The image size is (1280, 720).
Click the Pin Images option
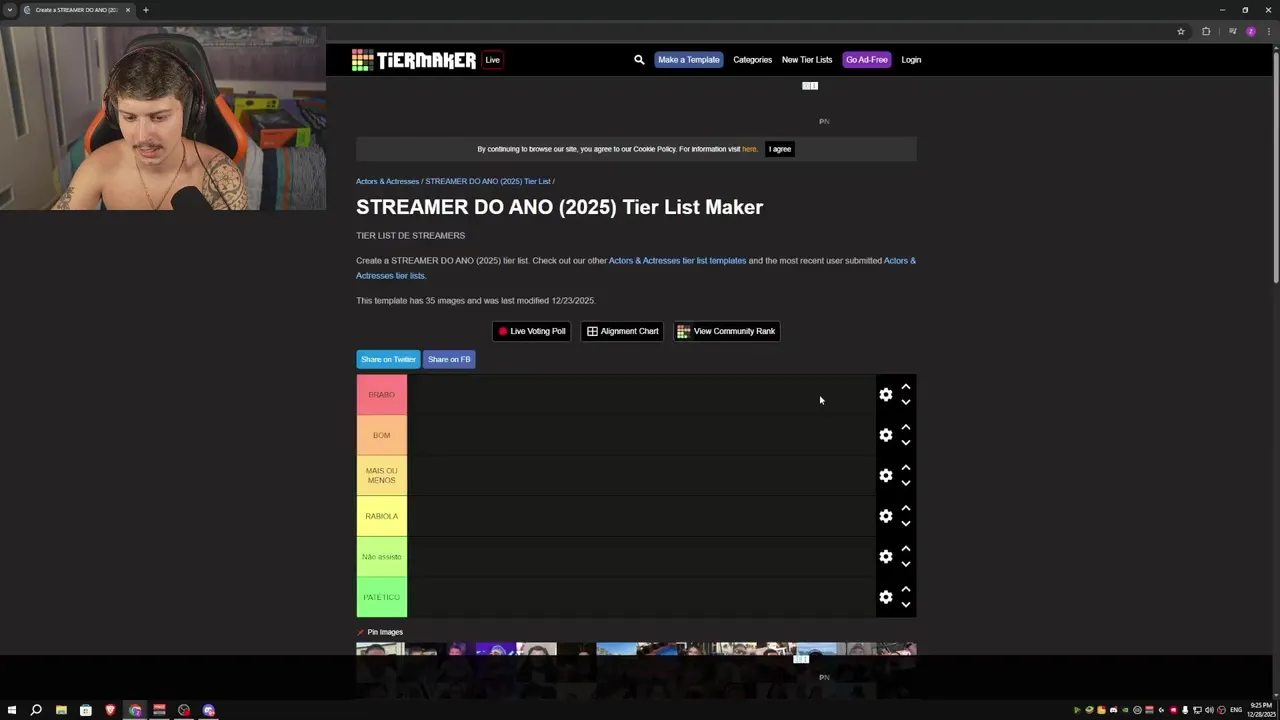pyautogui.click(x=380, y=632)
